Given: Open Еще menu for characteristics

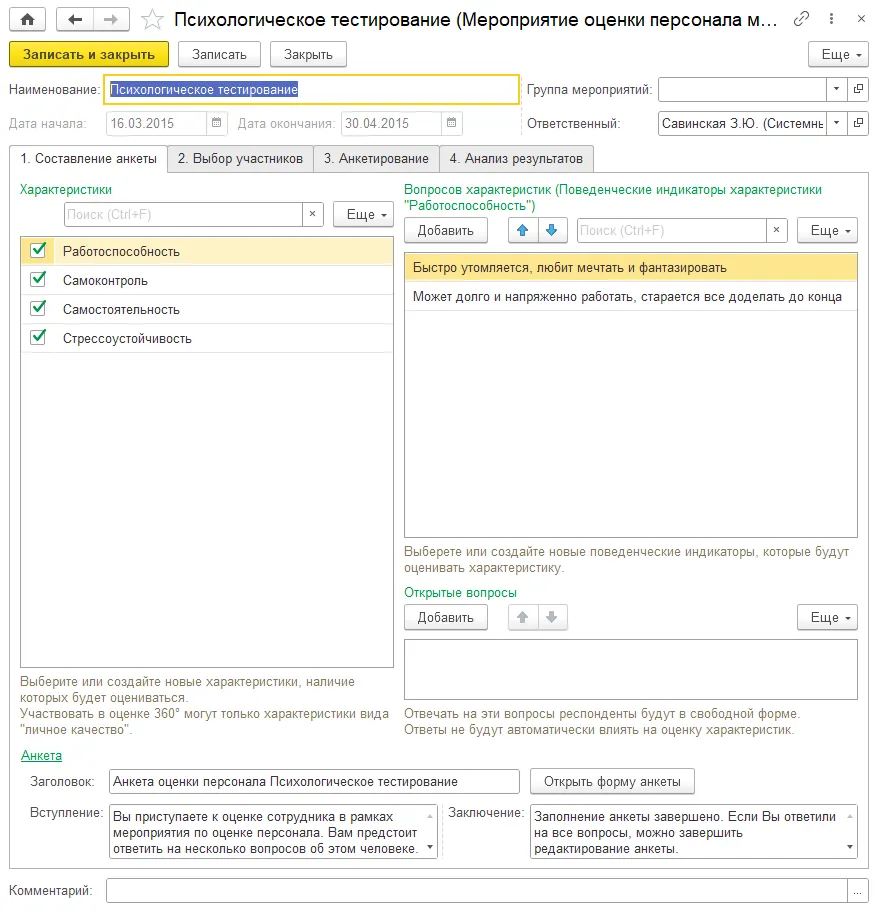Looking at the screenshot, I should [364, 215].
